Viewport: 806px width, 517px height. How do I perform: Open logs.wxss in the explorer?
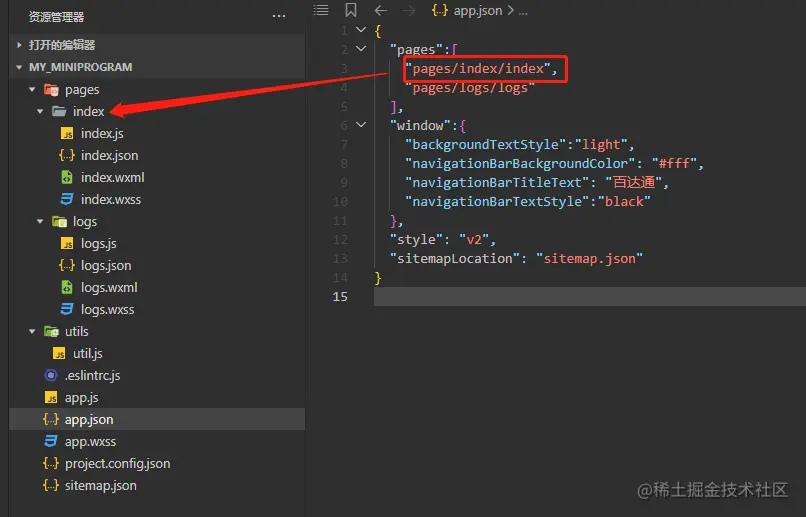pos(107,309)
